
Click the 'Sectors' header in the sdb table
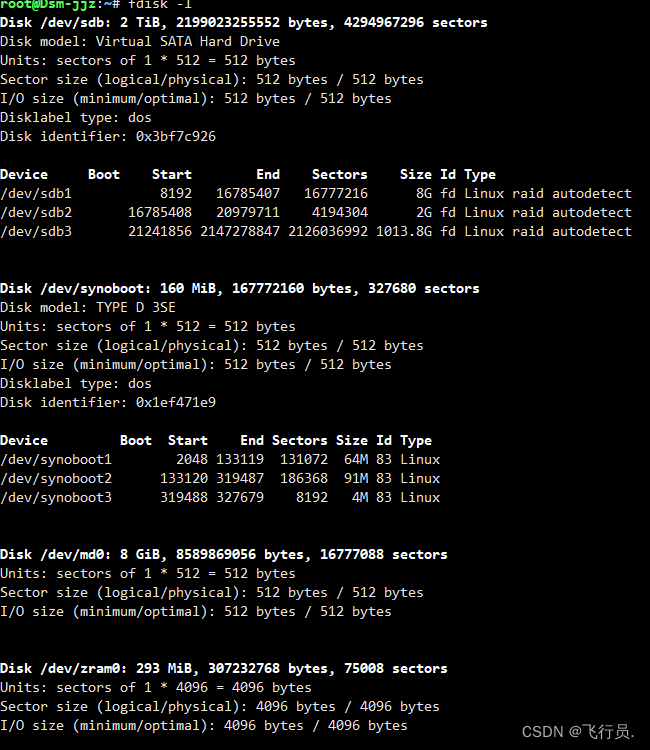340,175
